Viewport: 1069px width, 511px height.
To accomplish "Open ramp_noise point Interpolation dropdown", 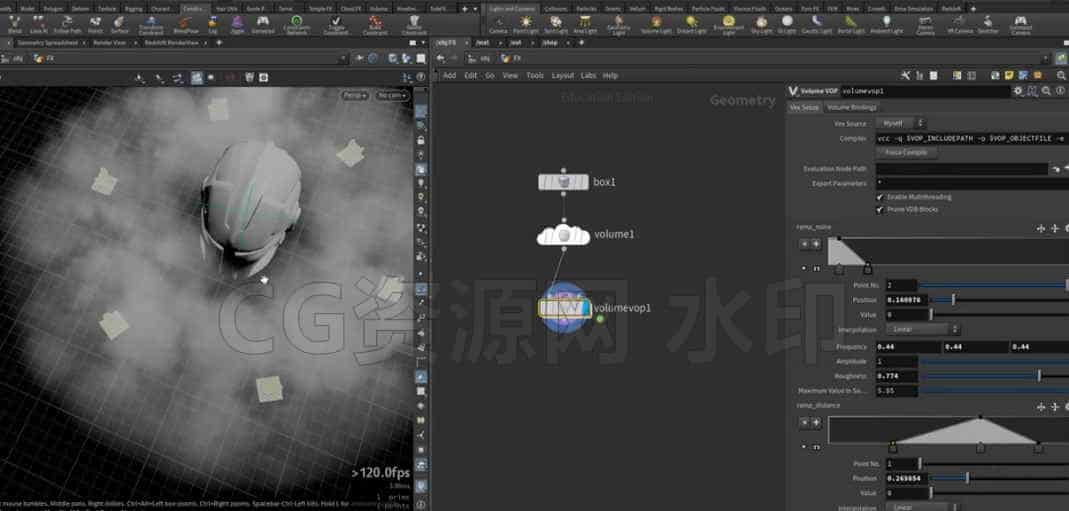I will (x=923, y=329).
